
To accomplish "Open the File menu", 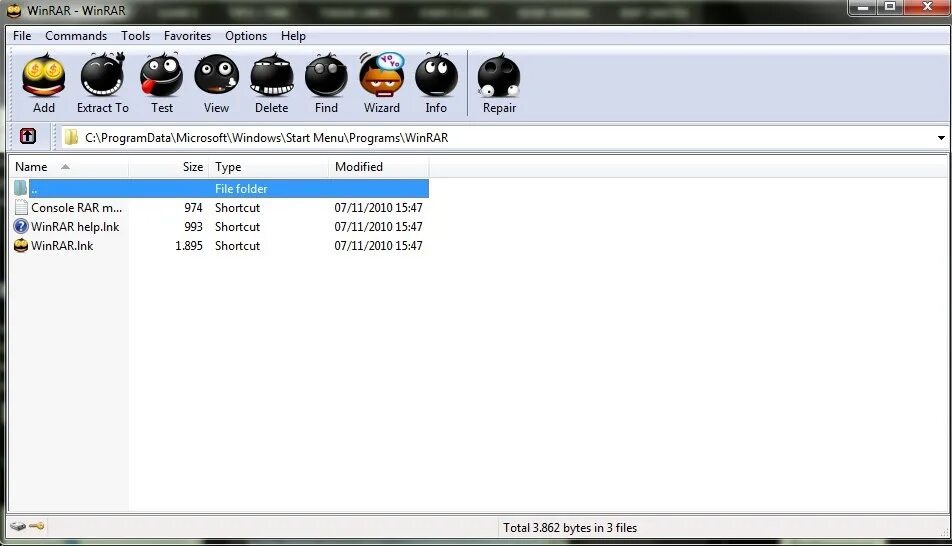I will pos(22,36).
